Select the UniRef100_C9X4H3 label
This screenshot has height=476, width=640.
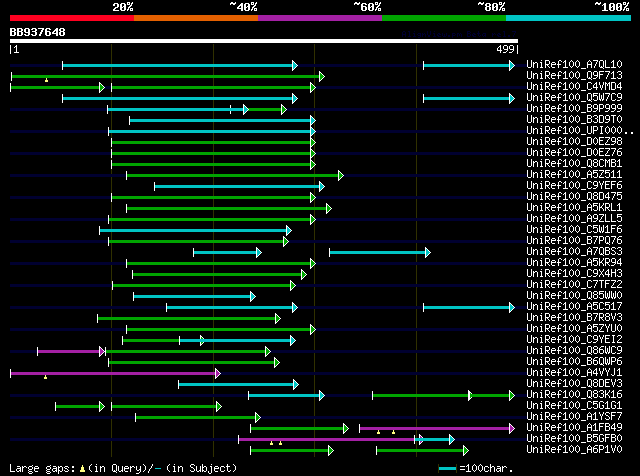574,274
